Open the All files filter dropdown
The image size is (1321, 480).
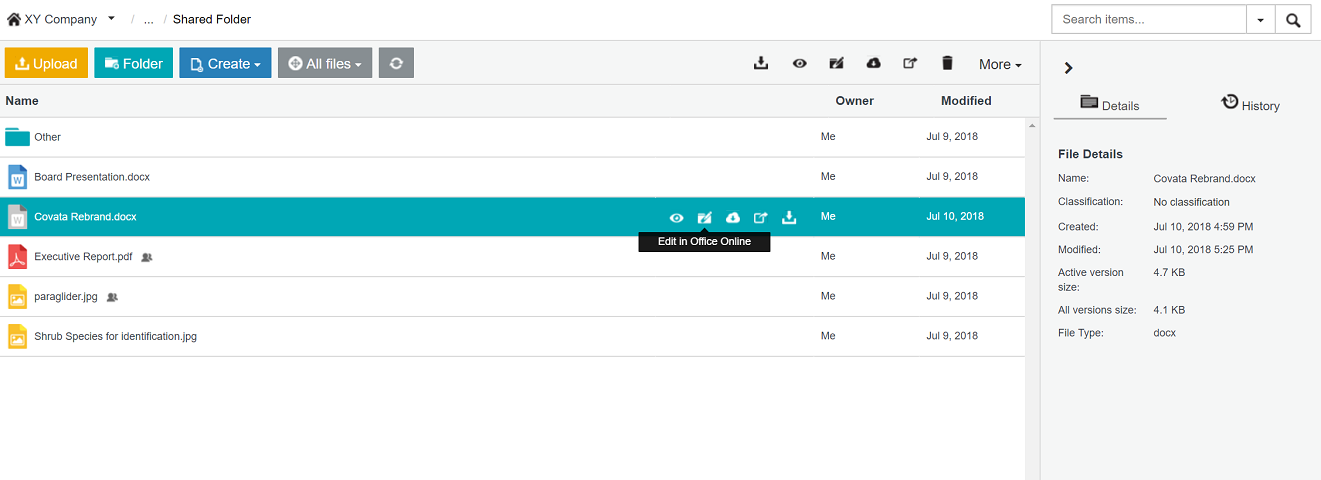point(325,63)
